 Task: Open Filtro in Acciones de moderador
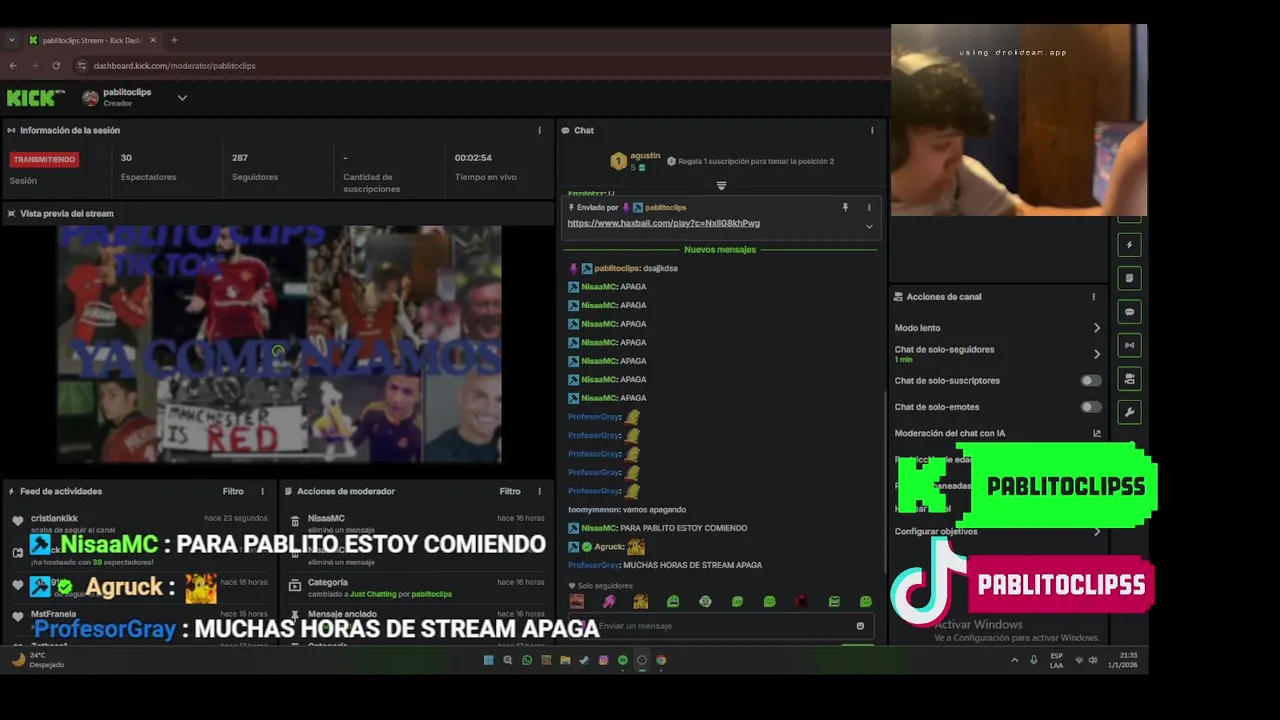click(510, 491)
